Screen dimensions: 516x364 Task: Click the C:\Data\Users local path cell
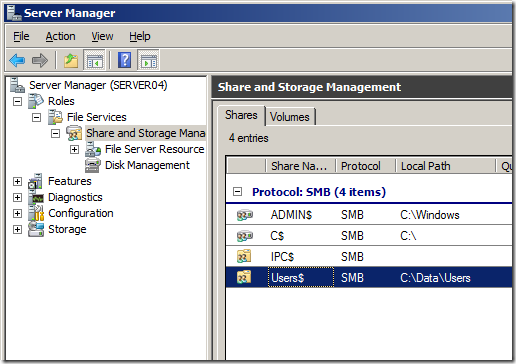click(x=435, y=278)
